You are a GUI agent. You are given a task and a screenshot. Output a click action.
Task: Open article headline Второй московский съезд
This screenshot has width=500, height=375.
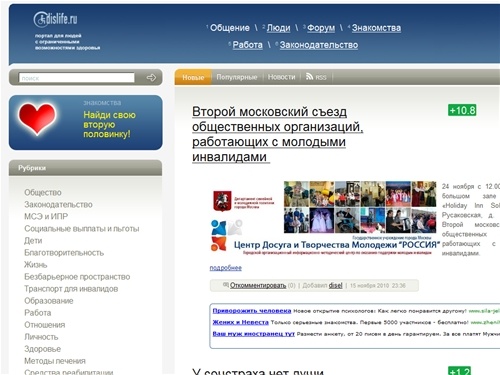[277, 134]
